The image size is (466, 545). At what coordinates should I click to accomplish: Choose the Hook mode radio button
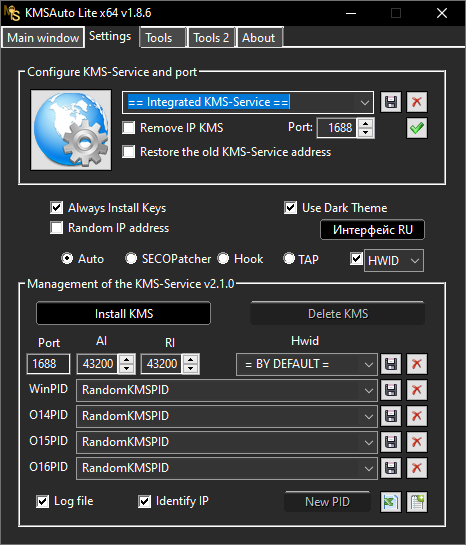(x=223, y=258)
